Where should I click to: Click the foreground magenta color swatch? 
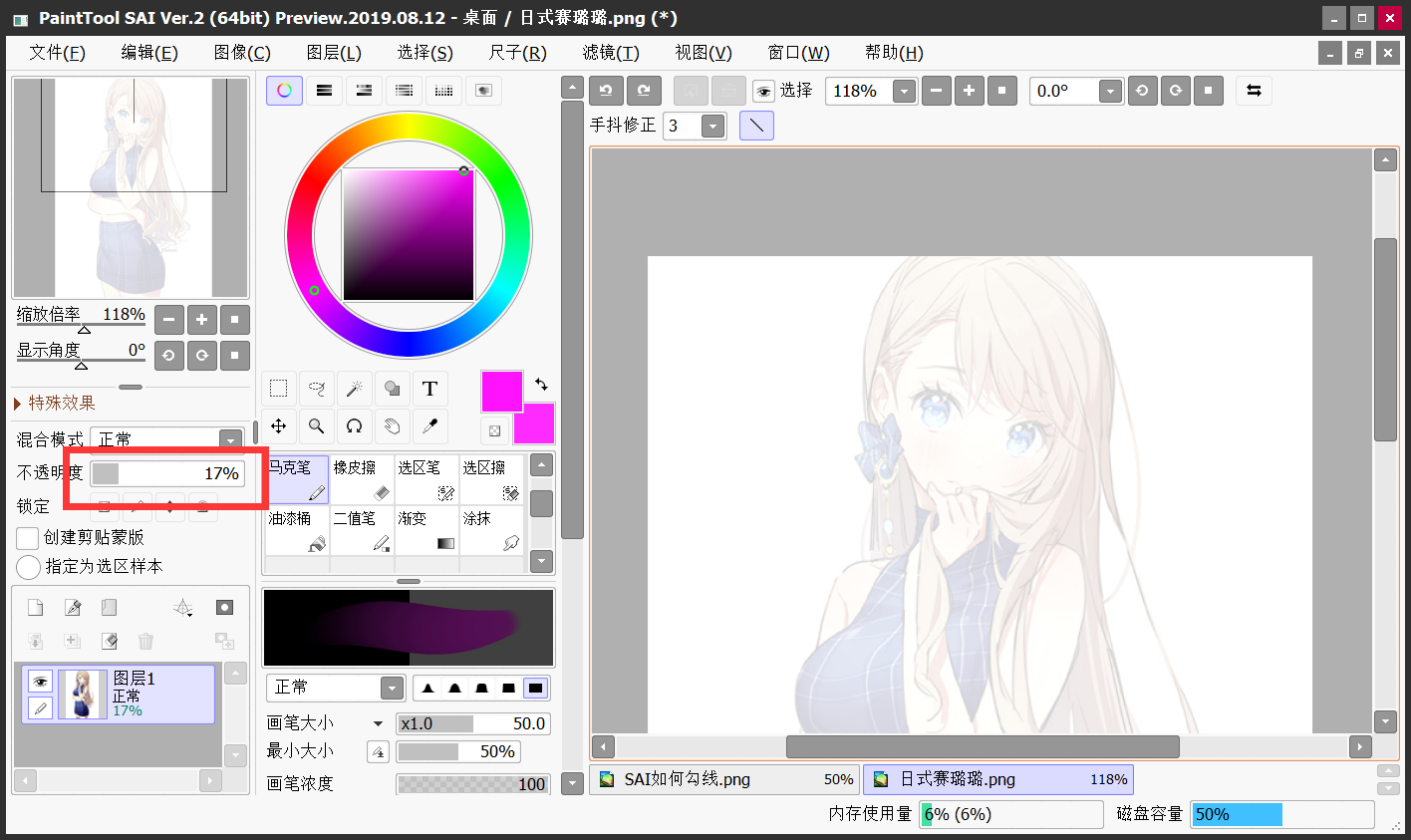pyautogui.click(x=501, y=392)
